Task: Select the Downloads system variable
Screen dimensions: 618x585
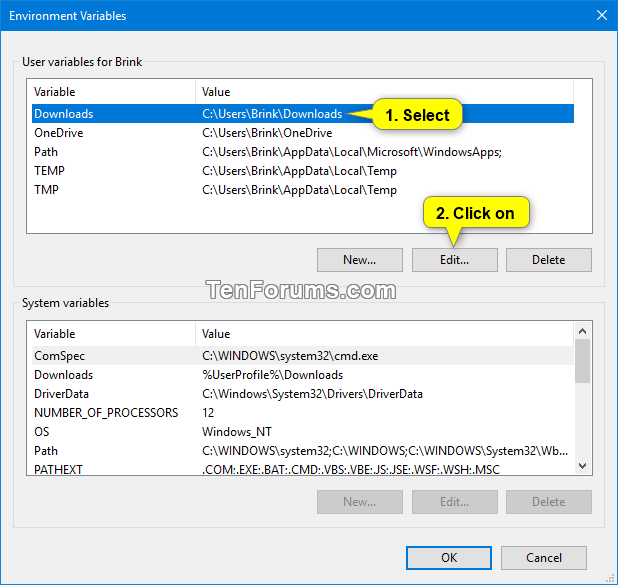Action: pyautogui.click(x=303, y=374)
